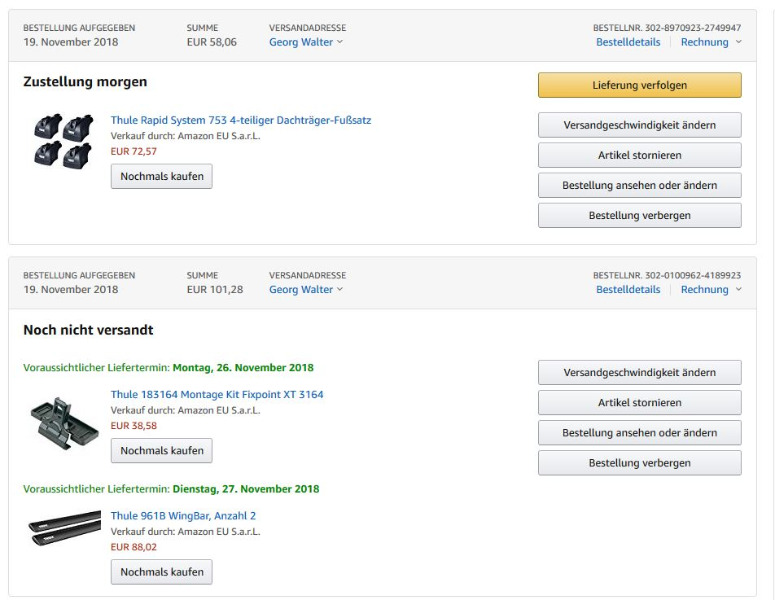Viewport: 775px width, 600px height.
Task: Click Bestellung verbergen in the first order
Action: click(x=639, y=215)
